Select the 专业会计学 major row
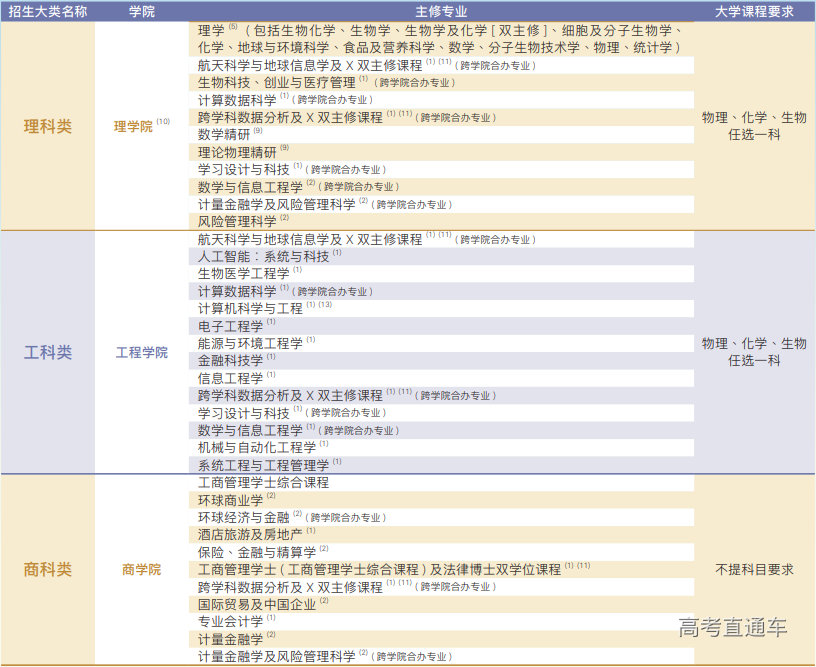Screen dimensions: 816x667 point(231,621)
